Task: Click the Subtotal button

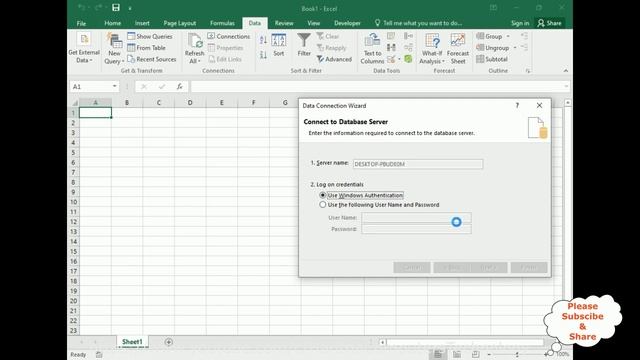Action: 492,59
